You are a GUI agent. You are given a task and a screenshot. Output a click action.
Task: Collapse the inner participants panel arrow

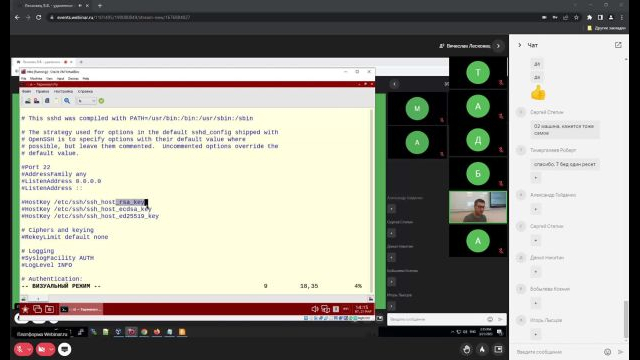pos(394,84)
